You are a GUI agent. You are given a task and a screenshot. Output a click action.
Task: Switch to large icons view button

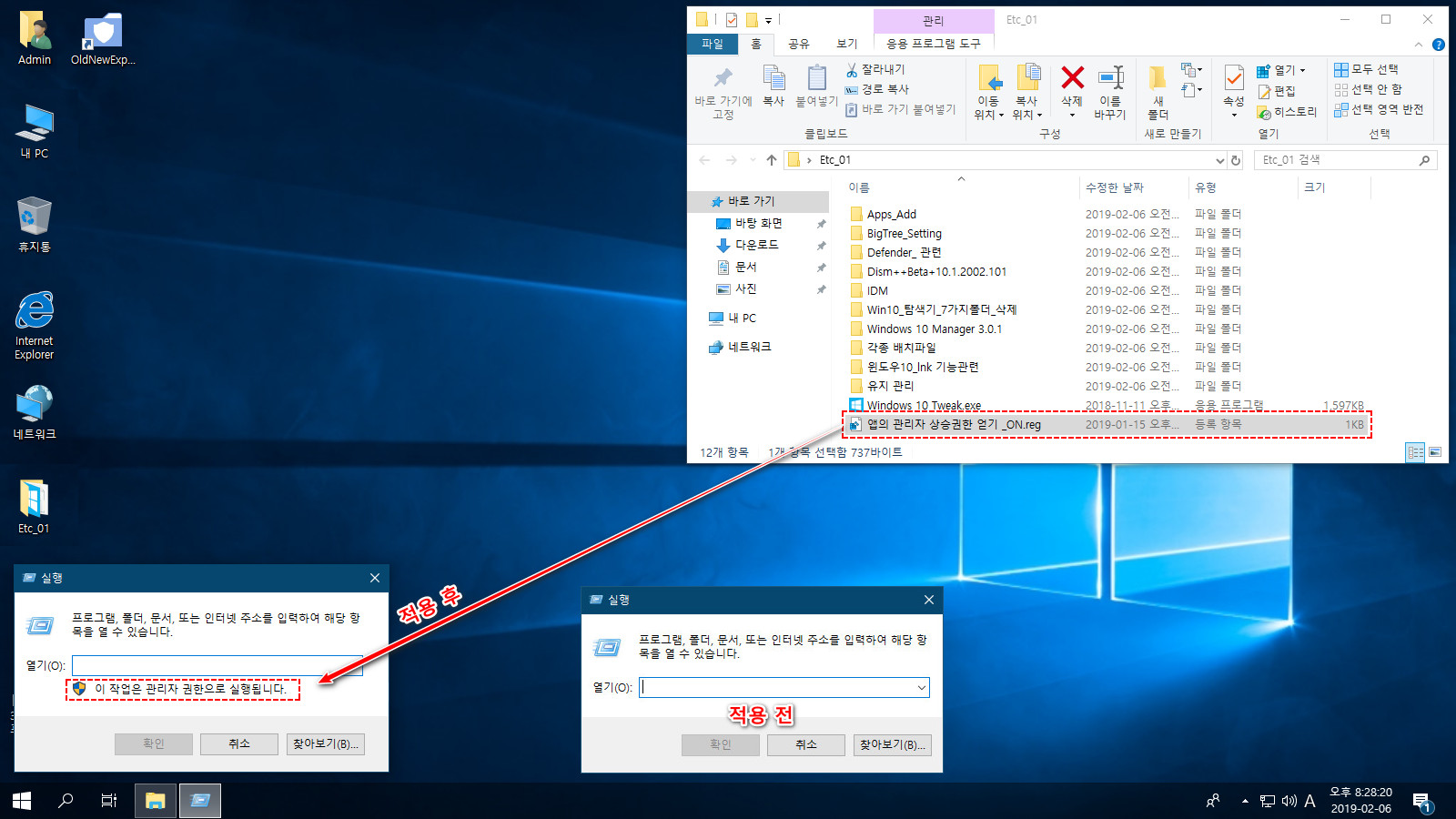(x=1435, y=452)
